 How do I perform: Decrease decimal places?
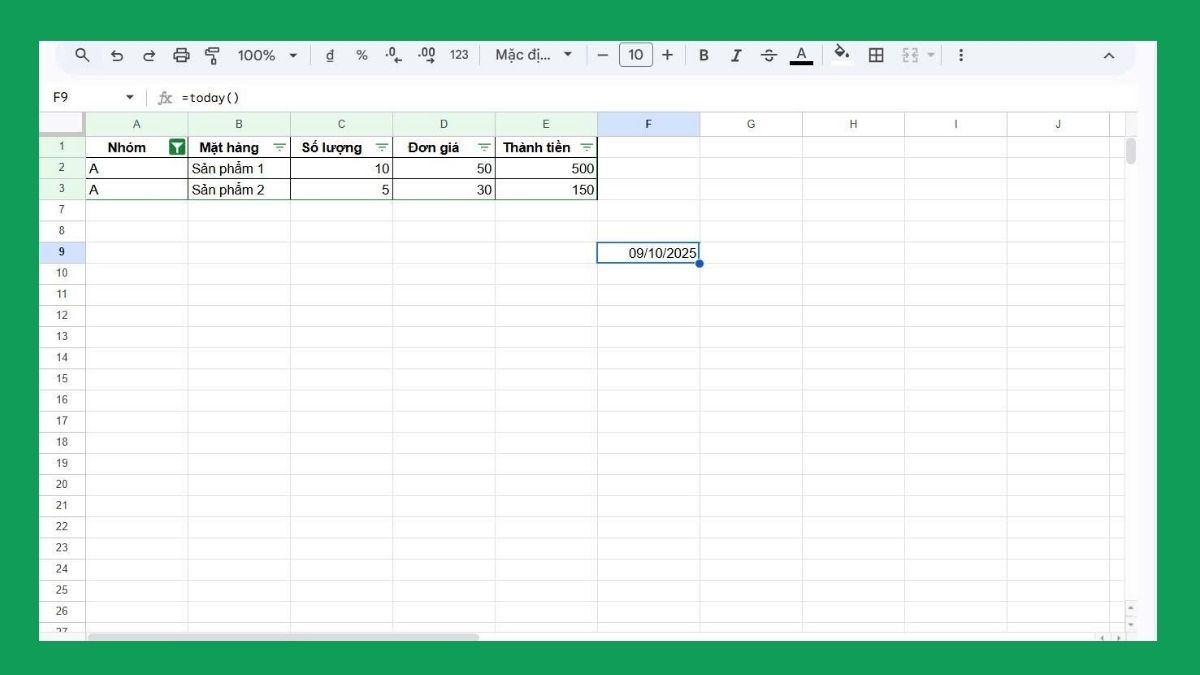(392, 55)
